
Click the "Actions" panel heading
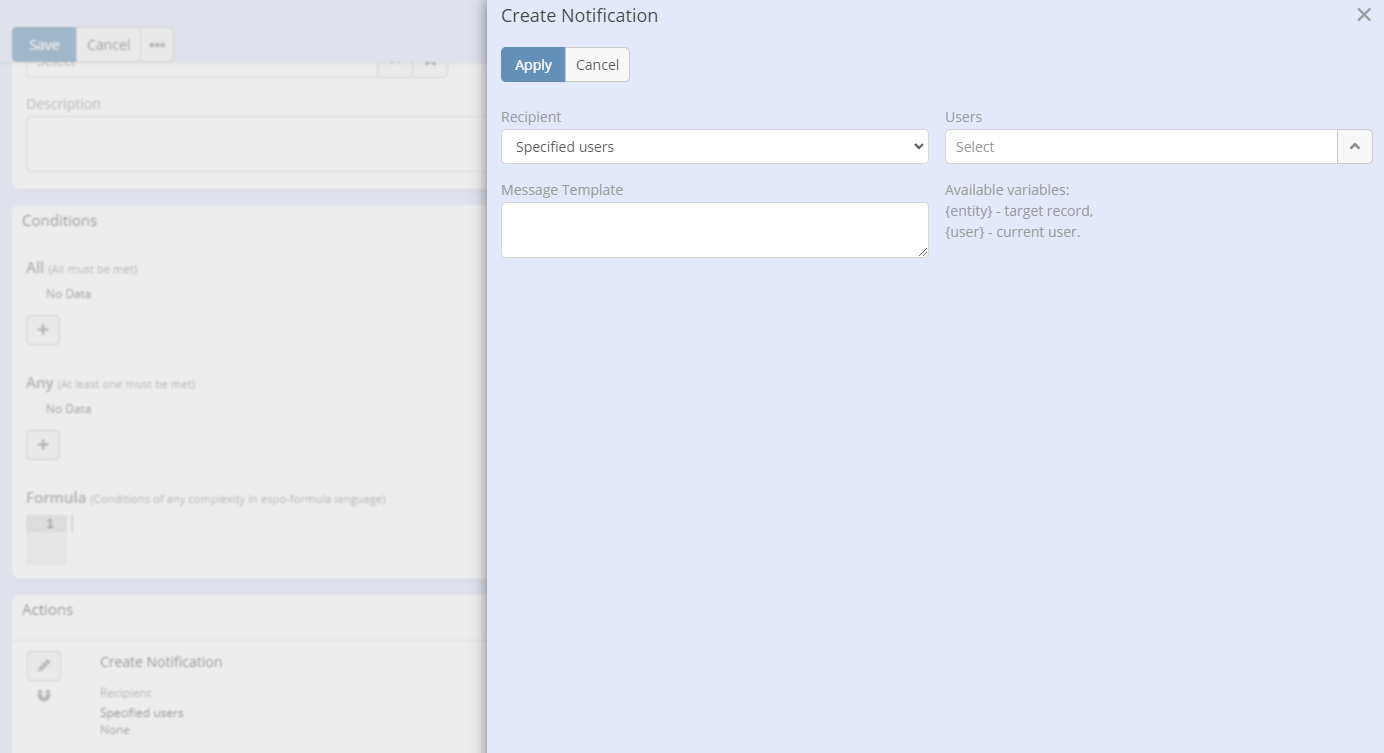click(48, 610)
